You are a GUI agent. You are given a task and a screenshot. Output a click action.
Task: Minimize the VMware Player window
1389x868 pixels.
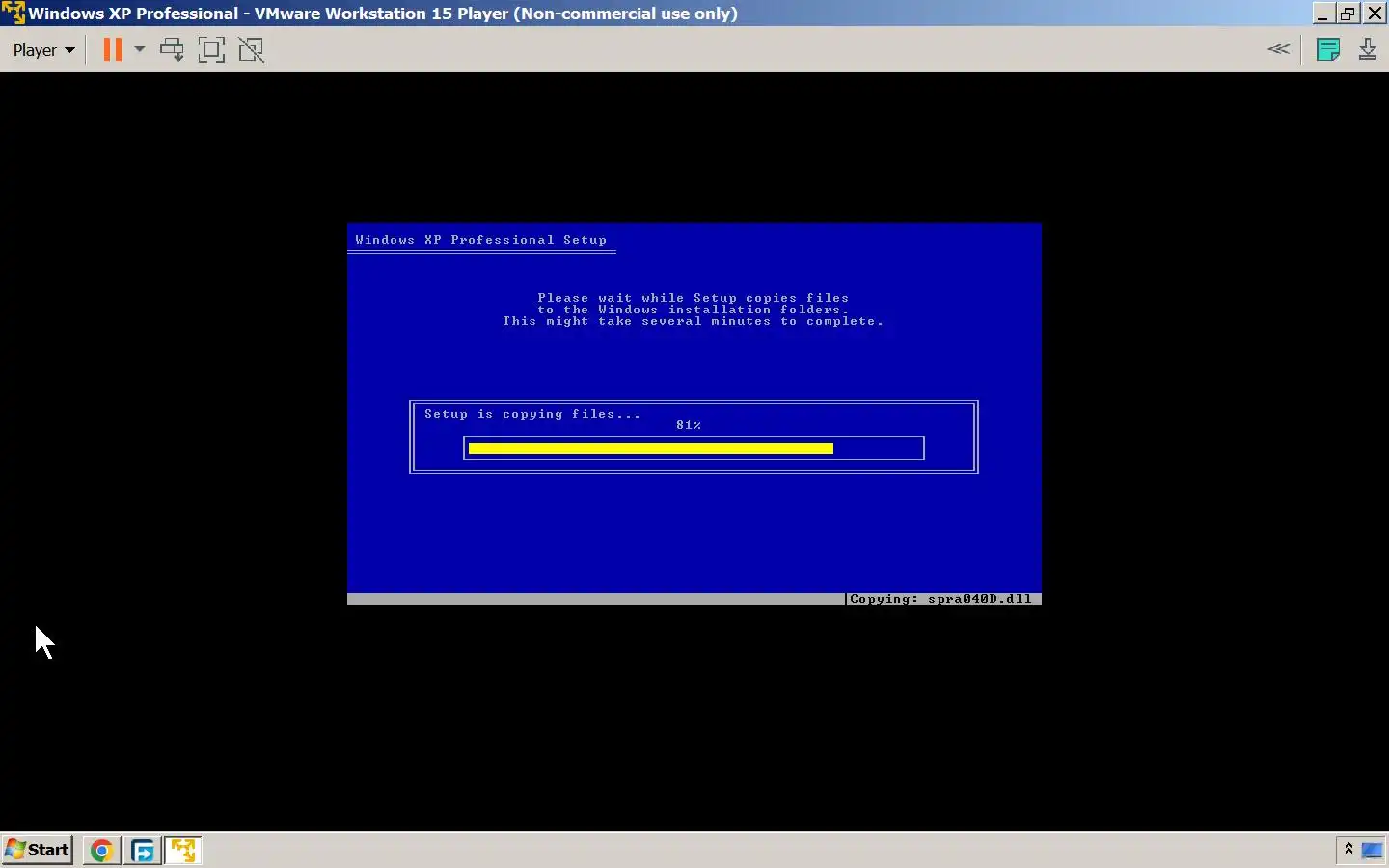pos(1323,14)
